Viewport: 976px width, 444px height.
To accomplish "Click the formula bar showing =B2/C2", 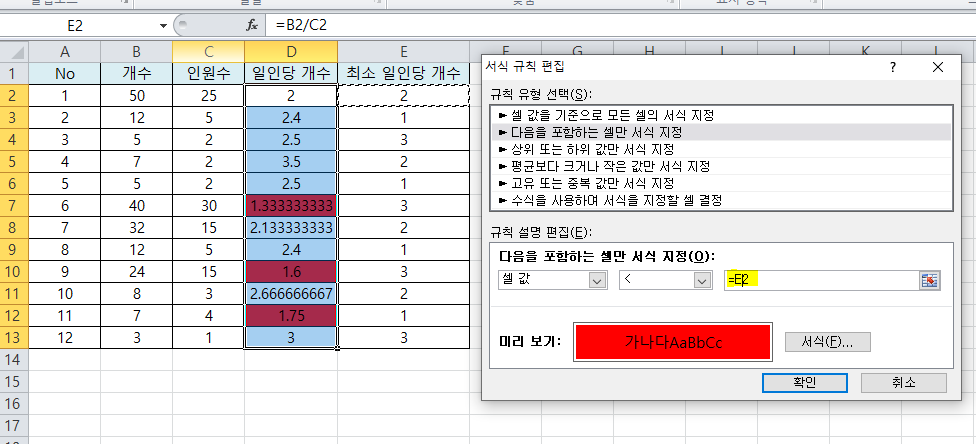I will 619,26.
